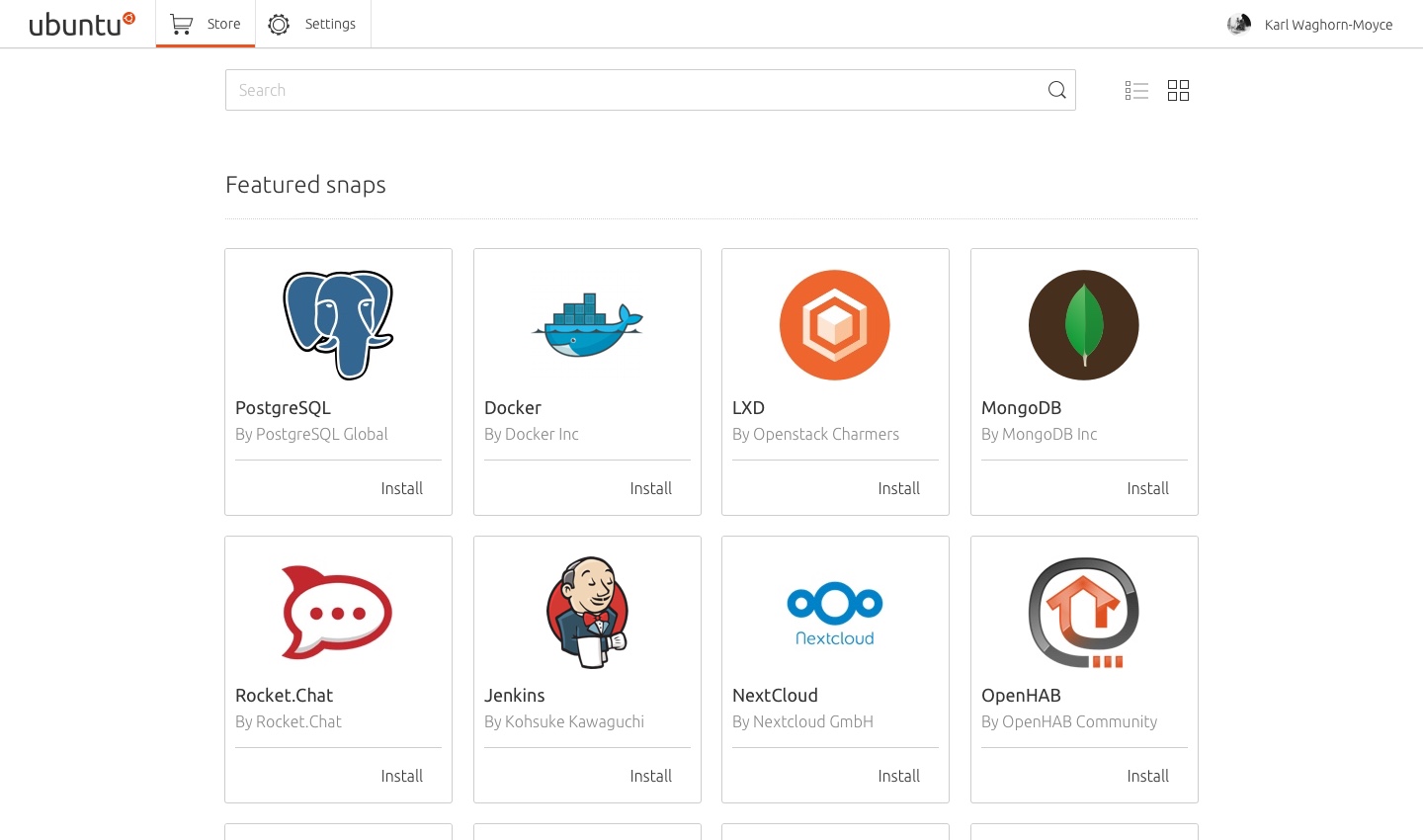Open the LXD orange cube logo

[x=835, y=324]
